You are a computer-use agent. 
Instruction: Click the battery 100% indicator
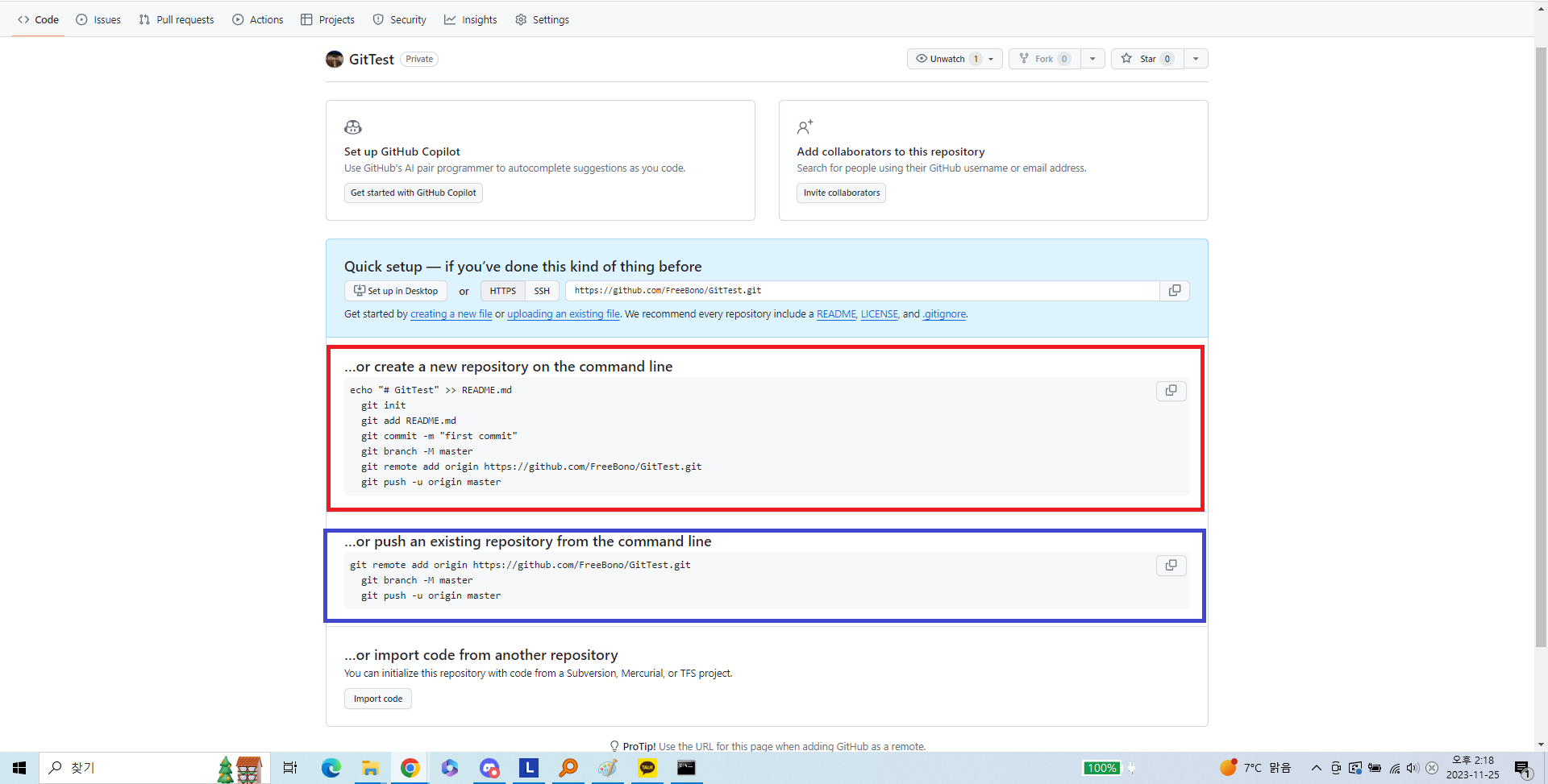pyautogui.click(x=1102, y=768)
